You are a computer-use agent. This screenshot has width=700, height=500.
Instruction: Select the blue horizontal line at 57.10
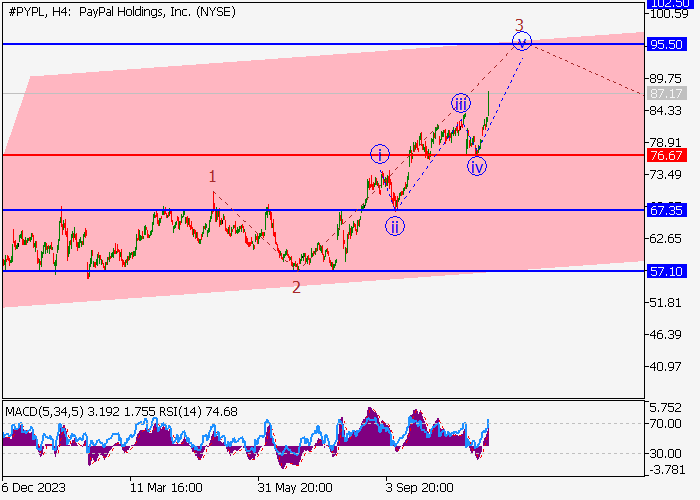point(324,271)
